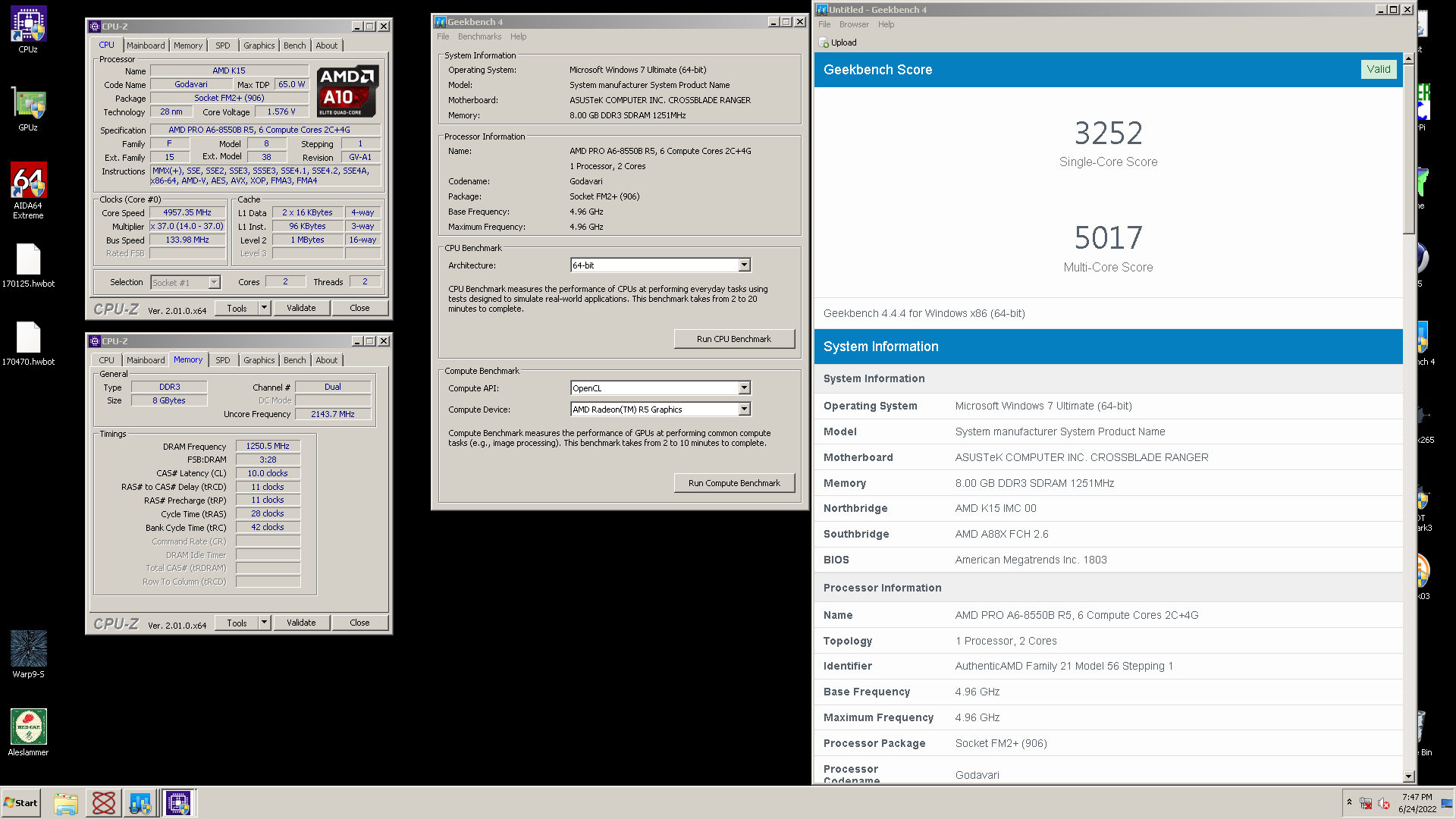The width and height of the screenshot is (1456, 819).
Task: Switch to CPU tab in lower CPU-Z
Action: pos(106,360)
